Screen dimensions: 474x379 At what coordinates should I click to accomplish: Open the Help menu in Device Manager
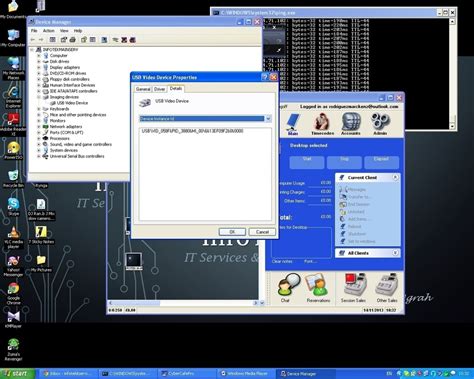click(78, 31)
